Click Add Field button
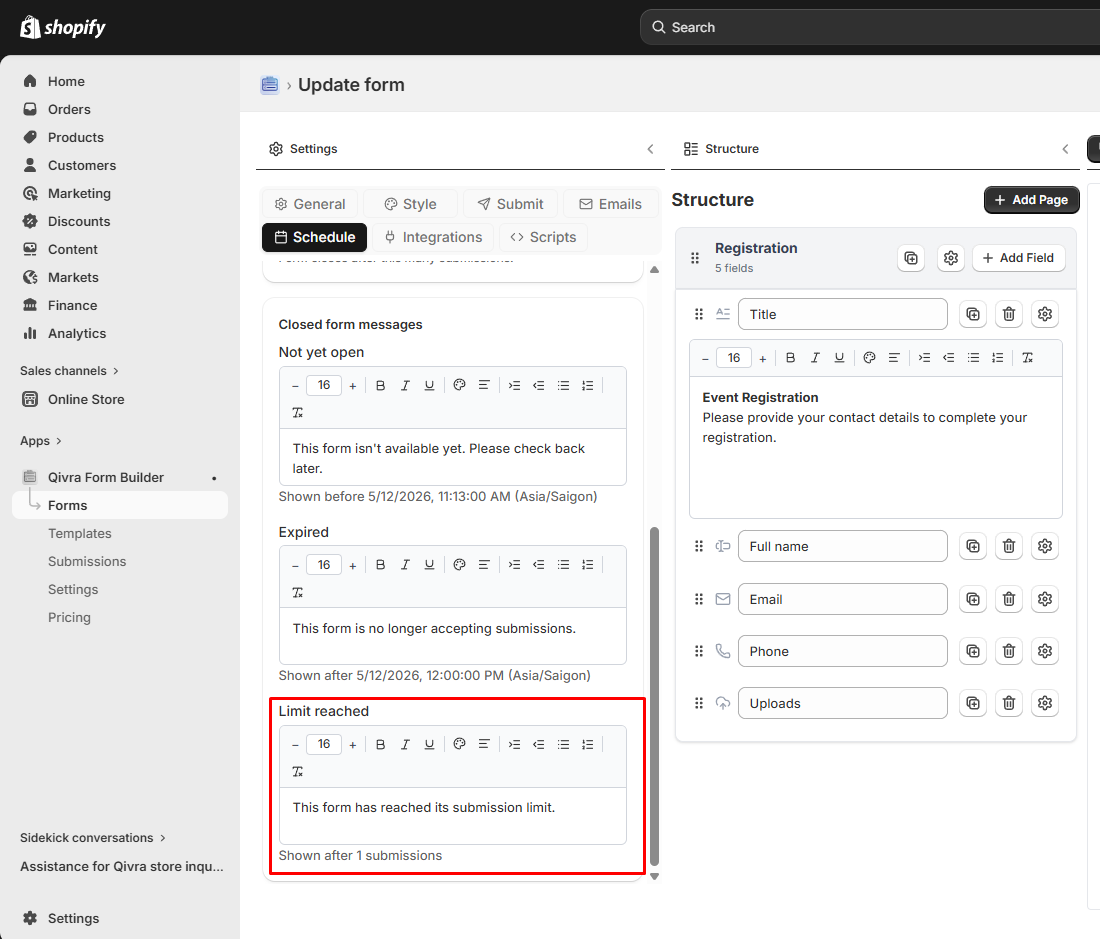This screenshot has height=939, width=1100. [1018, 258]
